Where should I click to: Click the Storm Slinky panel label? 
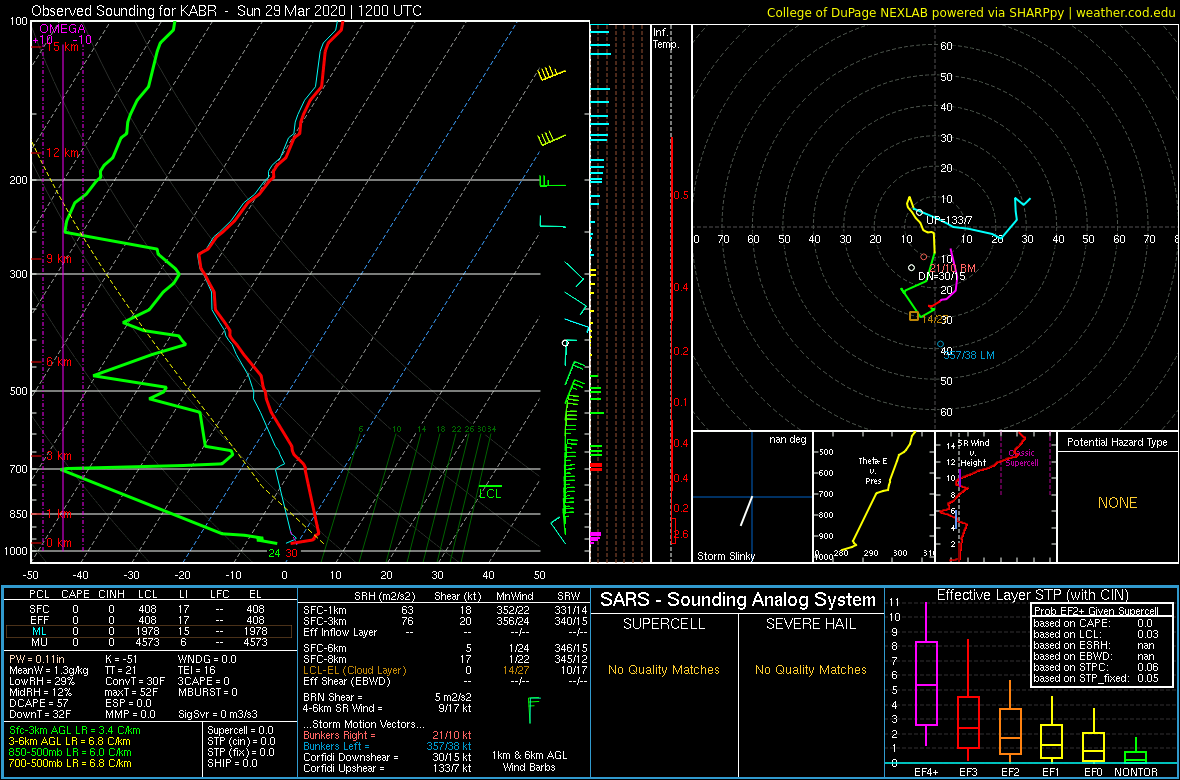pyautogui.click(x=725, y=556)
